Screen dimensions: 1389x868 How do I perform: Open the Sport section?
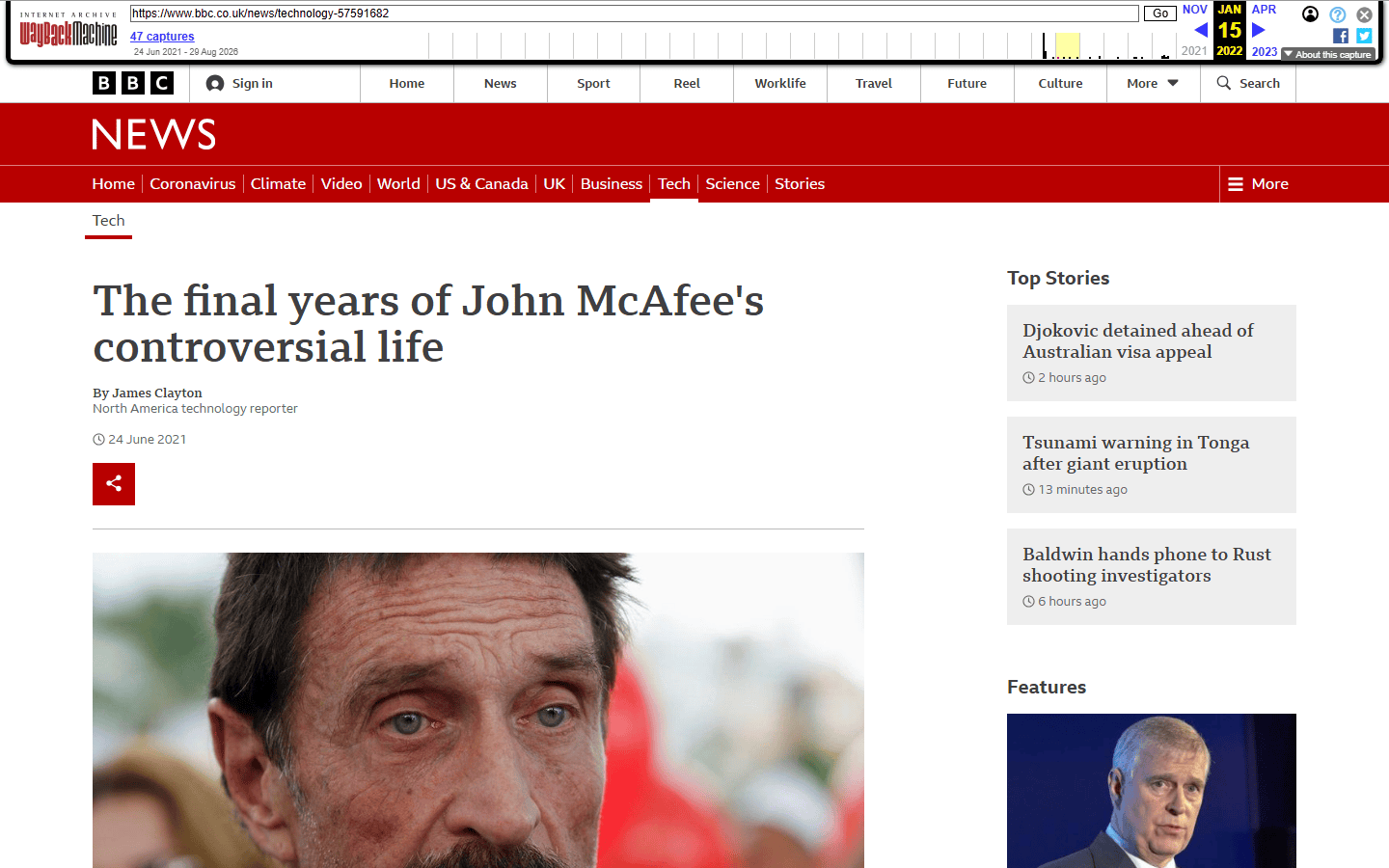(593, 84)
